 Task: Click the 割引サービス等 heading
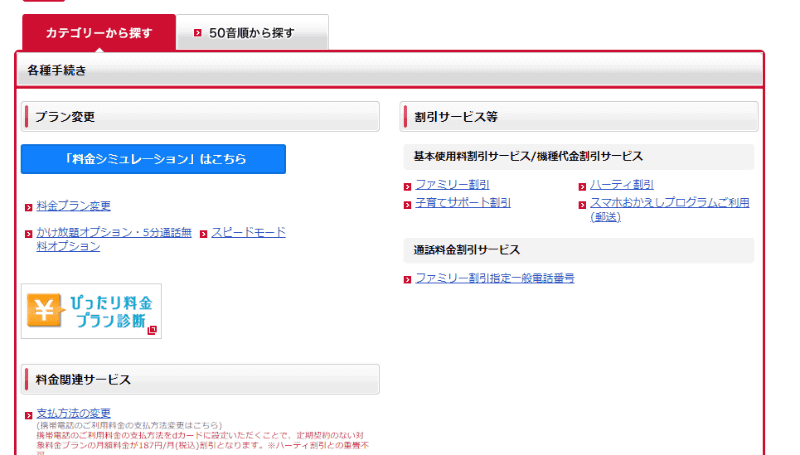pyautogui.click(x=579, y=117)
